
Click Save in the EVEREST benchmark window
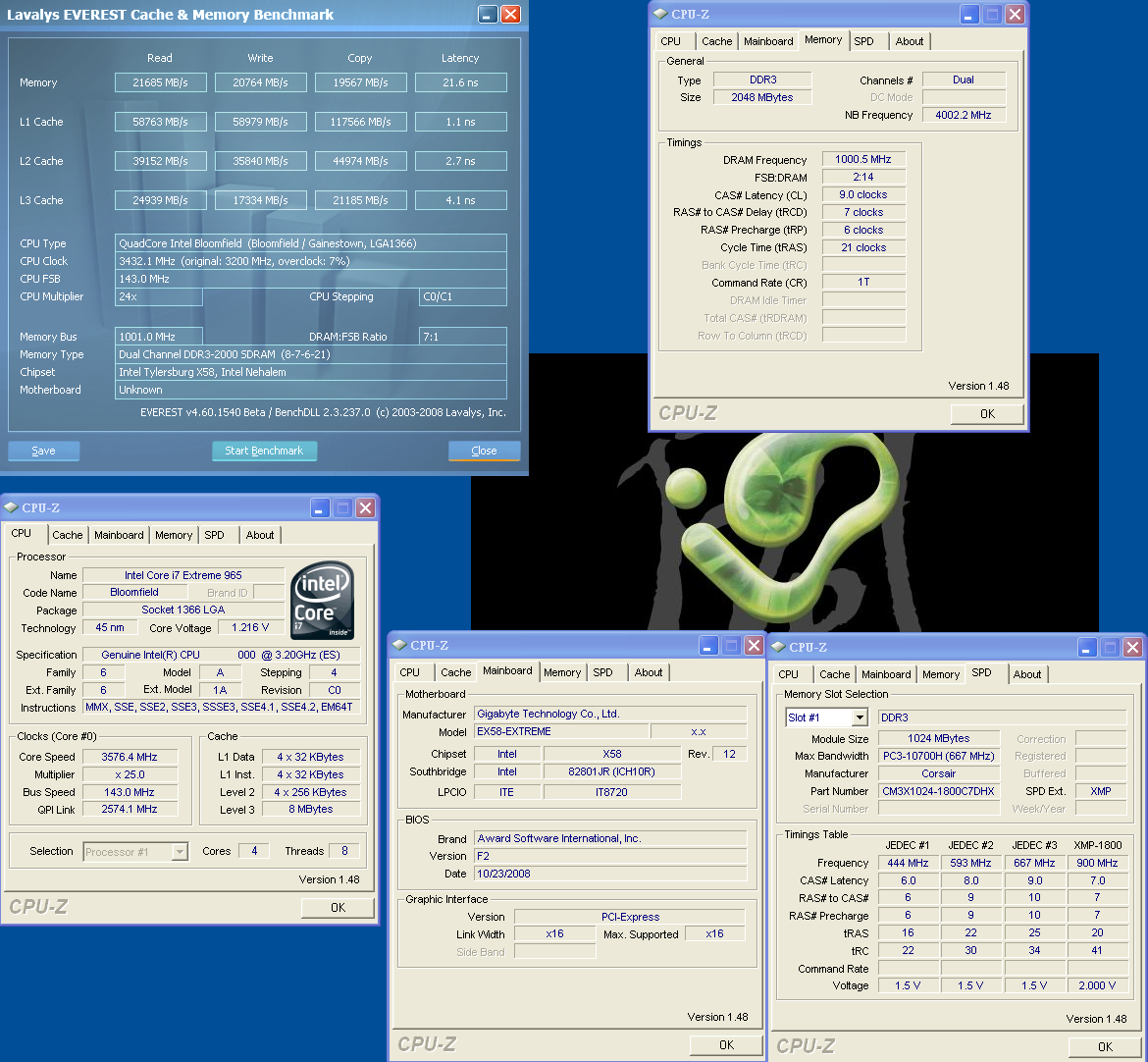click(43, 451)
